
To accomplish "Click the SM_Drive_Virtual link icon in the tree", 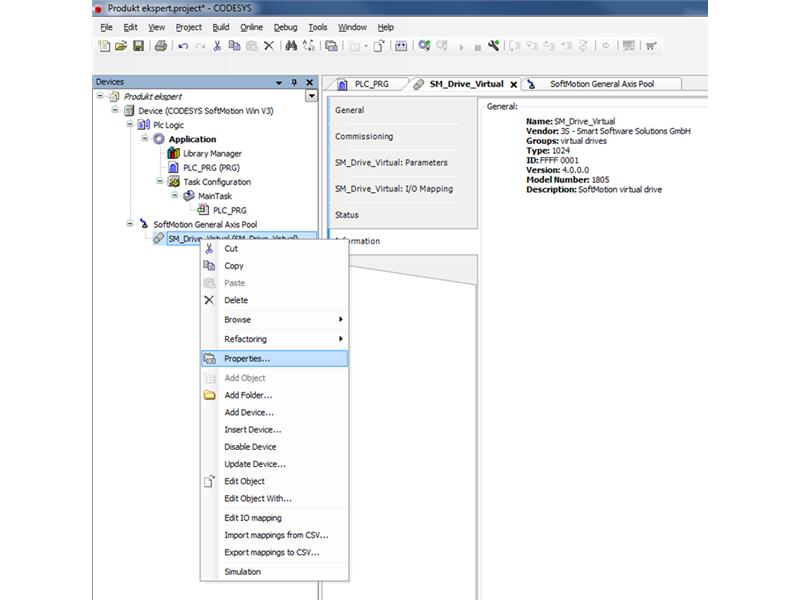I will click(x=159, y=238).
